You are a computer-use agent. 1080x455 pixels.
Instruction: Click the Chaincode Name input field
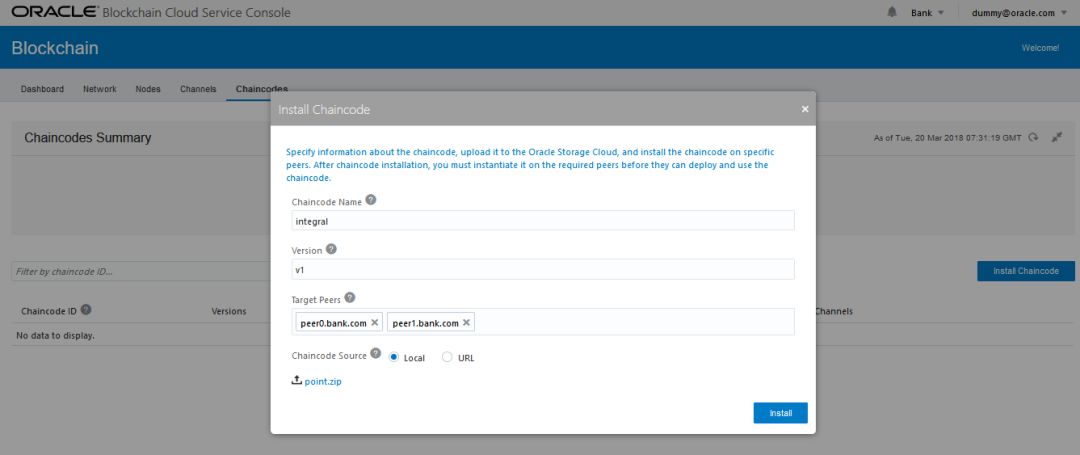click(543, 221)
